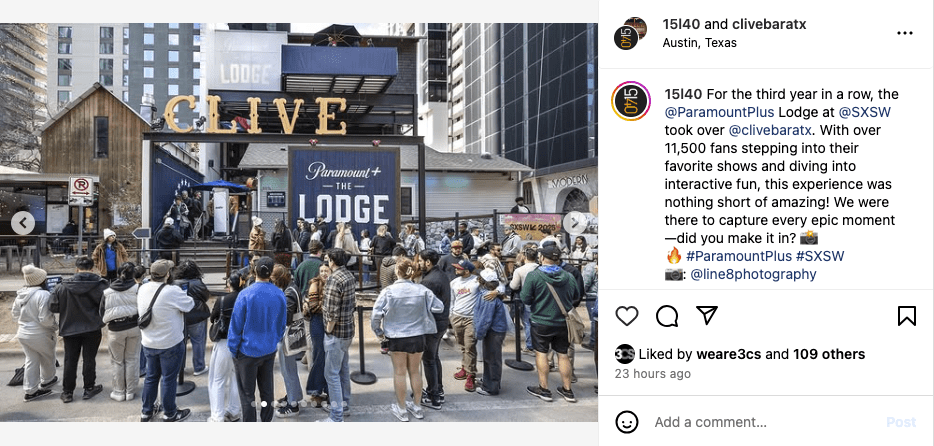Share the post via paper plane icon
The image size is (934, 446).
pos(706,316)
